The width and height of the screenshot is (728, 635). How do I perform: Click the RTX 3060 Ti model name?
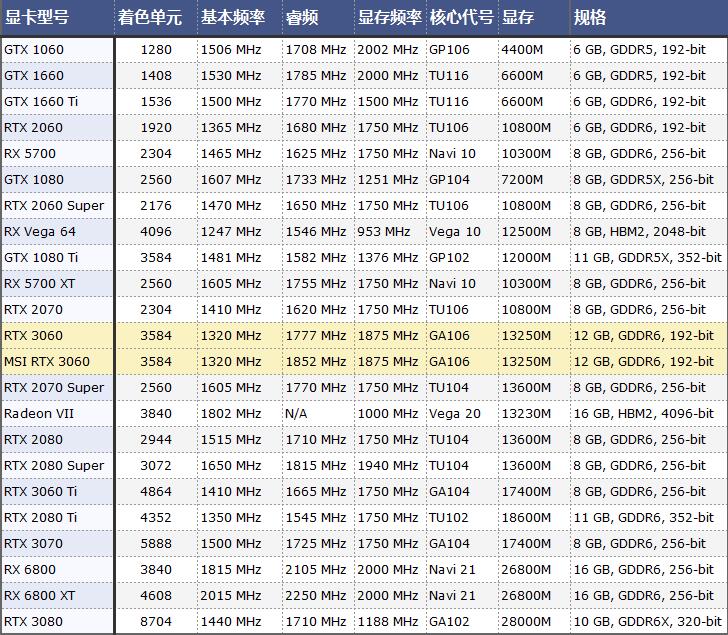[40, 492]
